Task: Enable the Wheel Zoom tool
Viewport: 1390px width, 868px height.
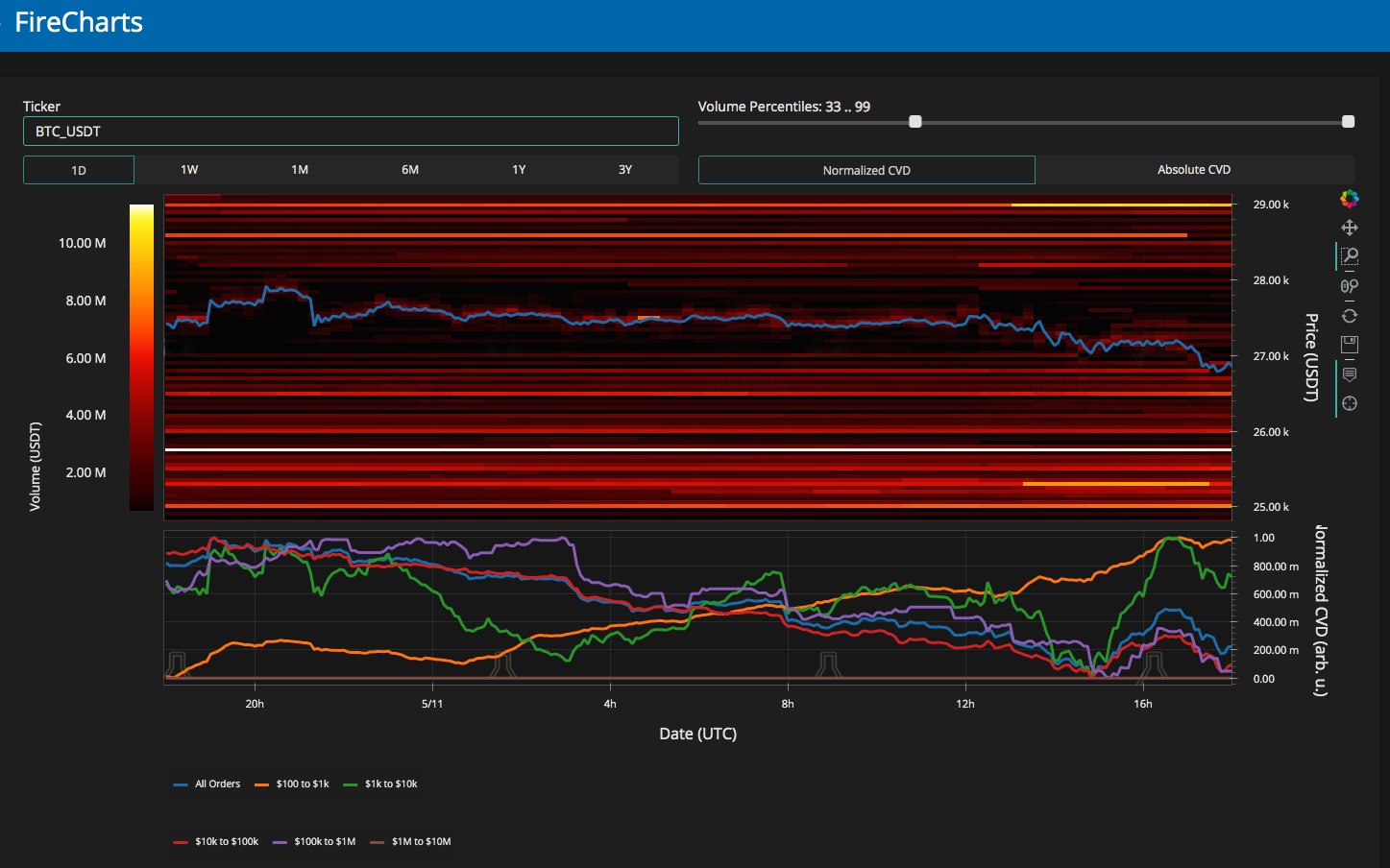Action: pos(1350,286)
